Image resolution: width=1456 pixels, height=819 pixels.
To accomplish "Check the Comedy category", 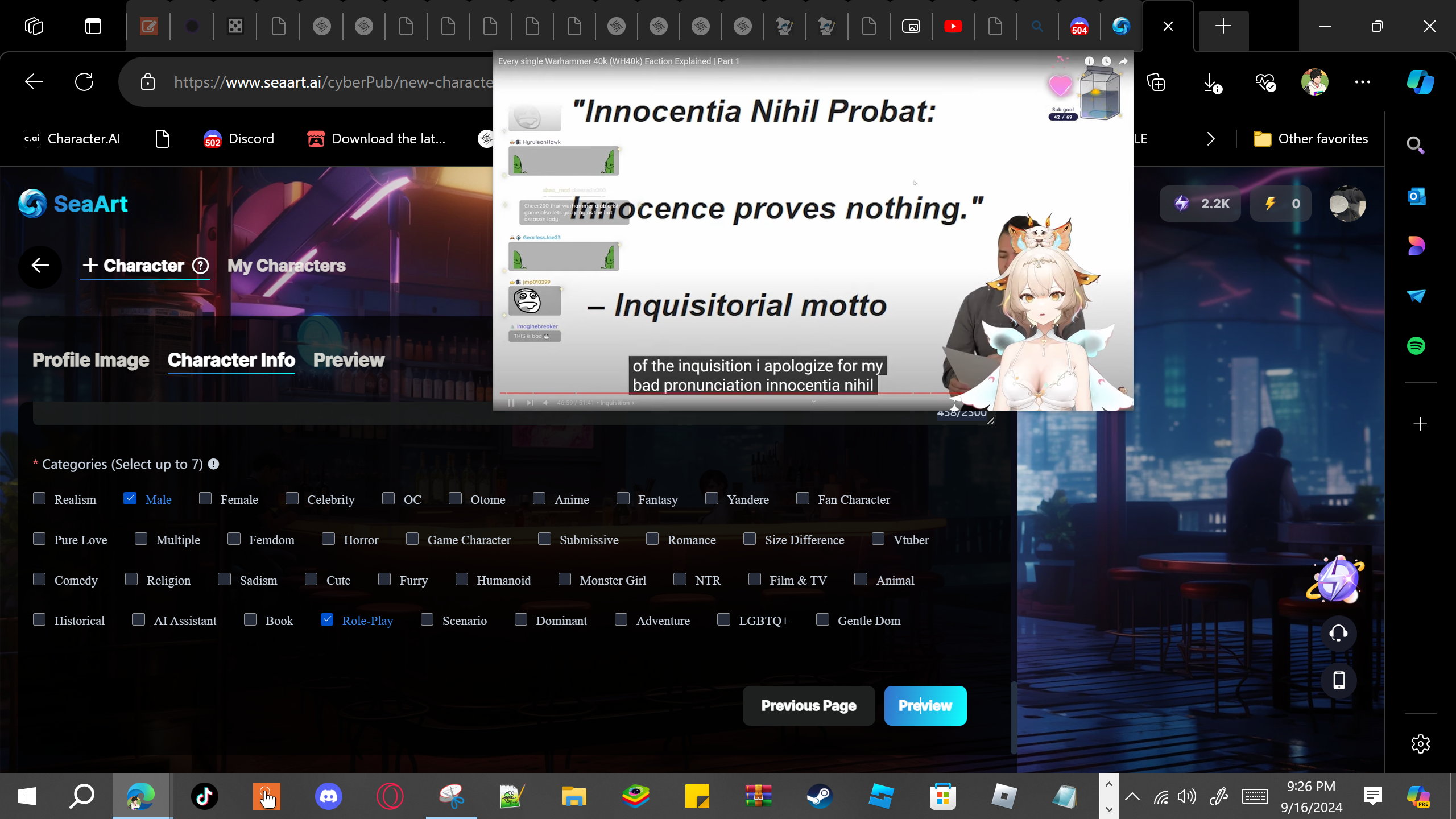I will [39, 580].
